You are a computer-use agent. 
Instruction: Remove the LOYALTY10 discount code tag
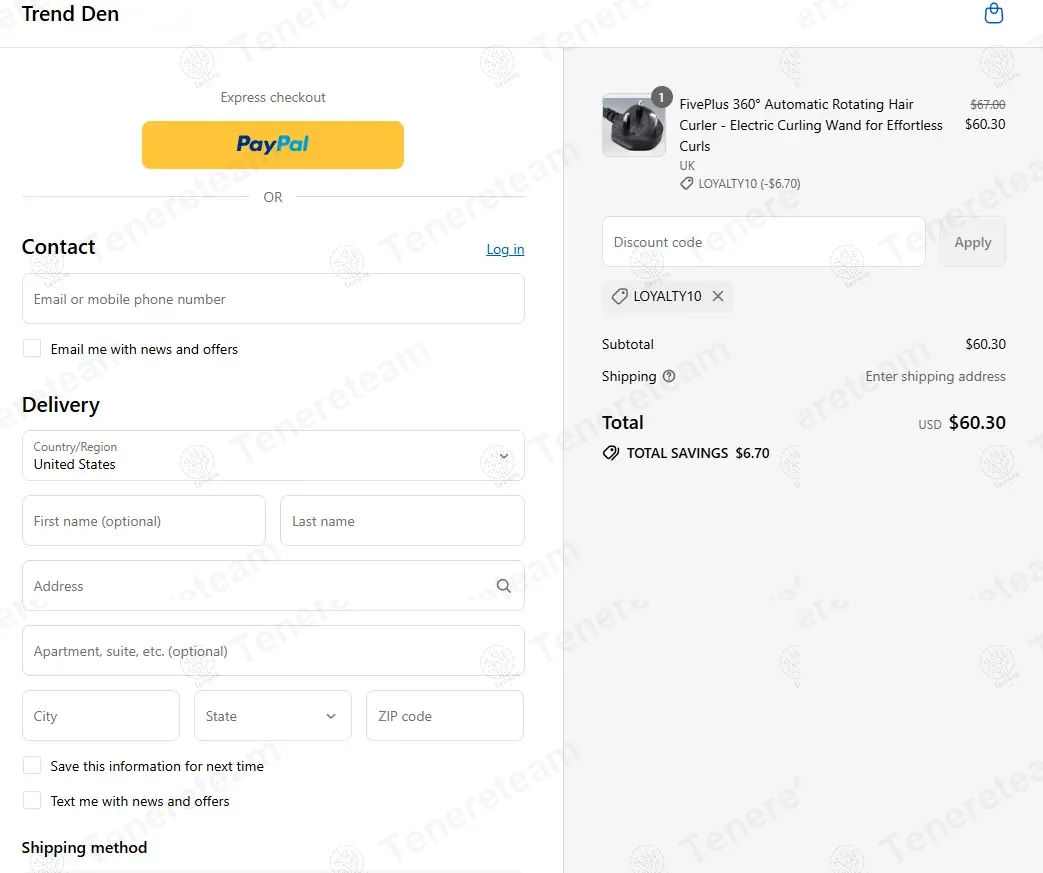718,296
